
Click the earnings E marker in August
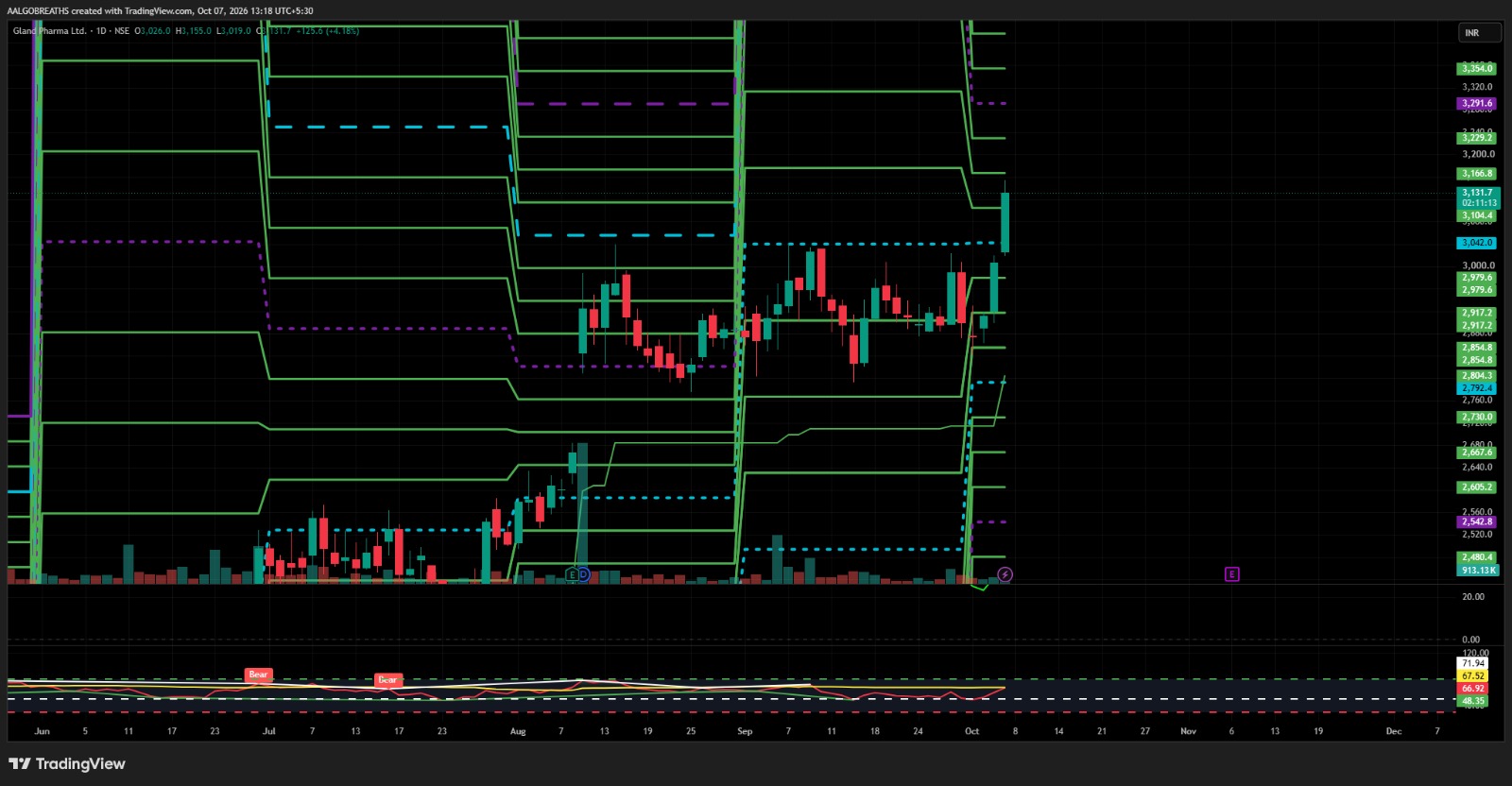(x=572, y=574)
